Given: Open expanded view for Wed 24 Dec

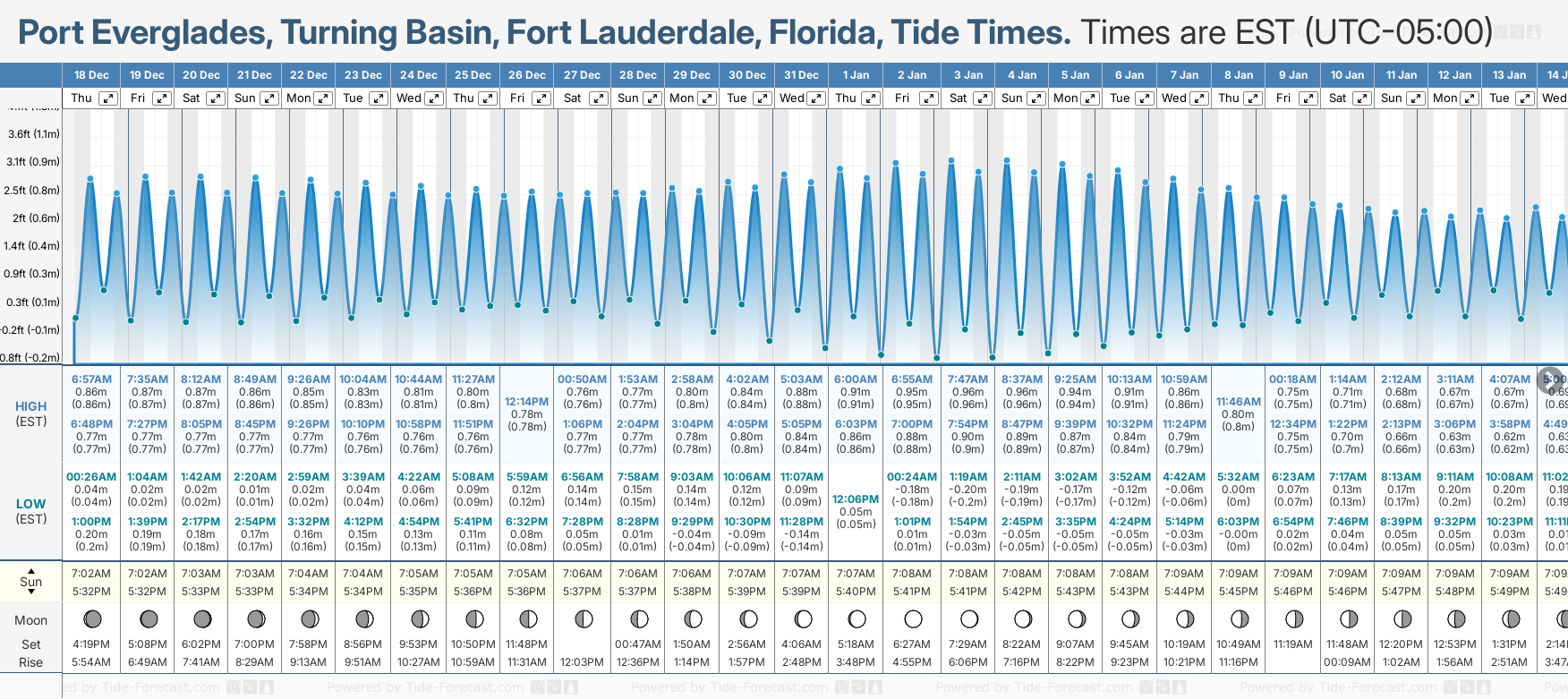Looking at the screenshot, I should coord(433,98).
